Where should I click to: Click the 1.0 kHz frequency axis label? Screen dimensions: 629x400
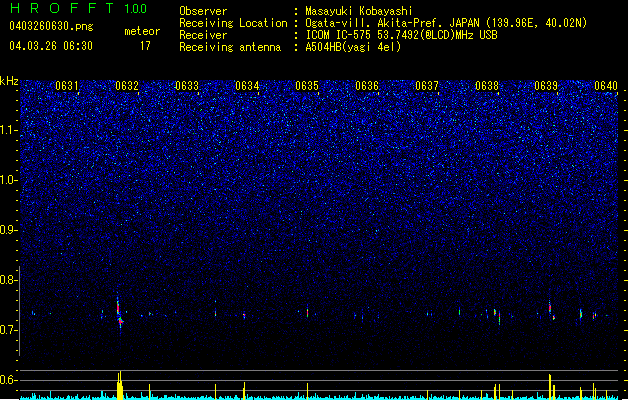9,180
